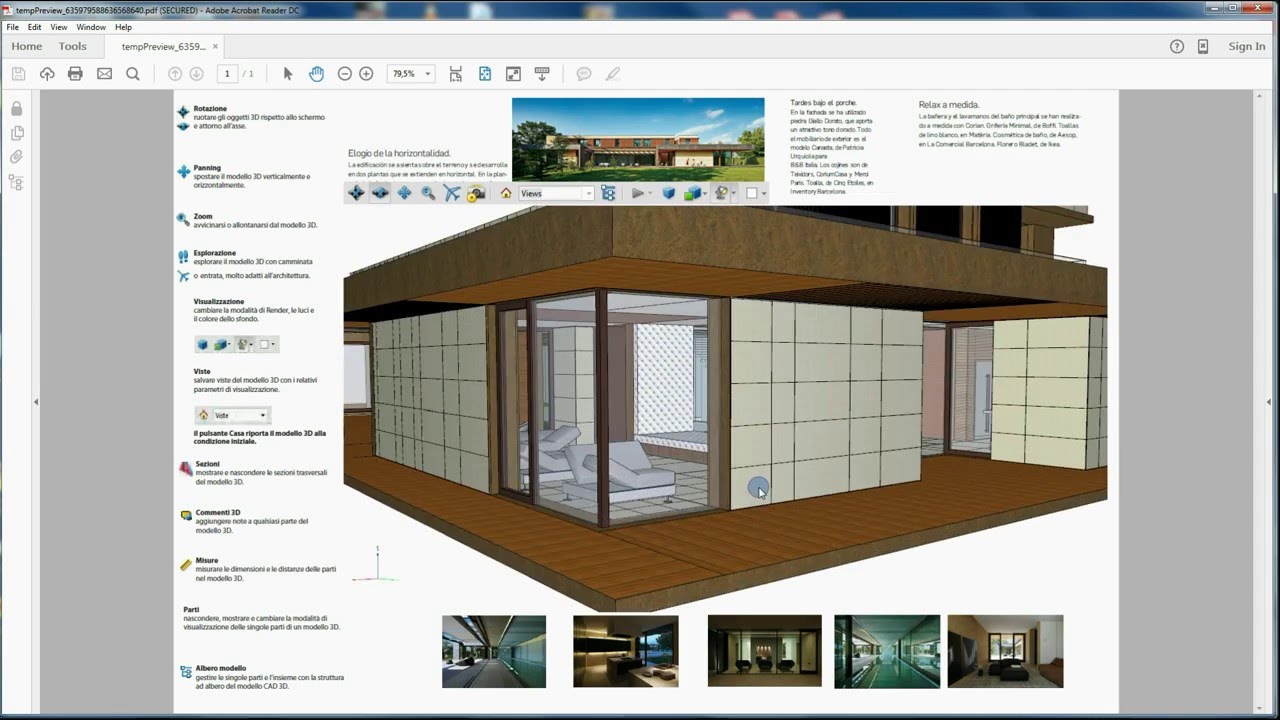Click the vertical scrollbar on the right
The width and height of the screenshot is (1280, 720).
pyautogui.click(x=1259, y=400)
